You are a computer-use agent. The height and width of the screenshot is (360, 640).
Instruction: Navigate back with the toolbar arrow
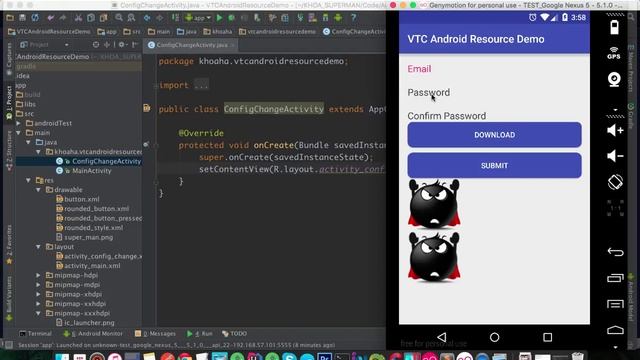pos(147,18)
